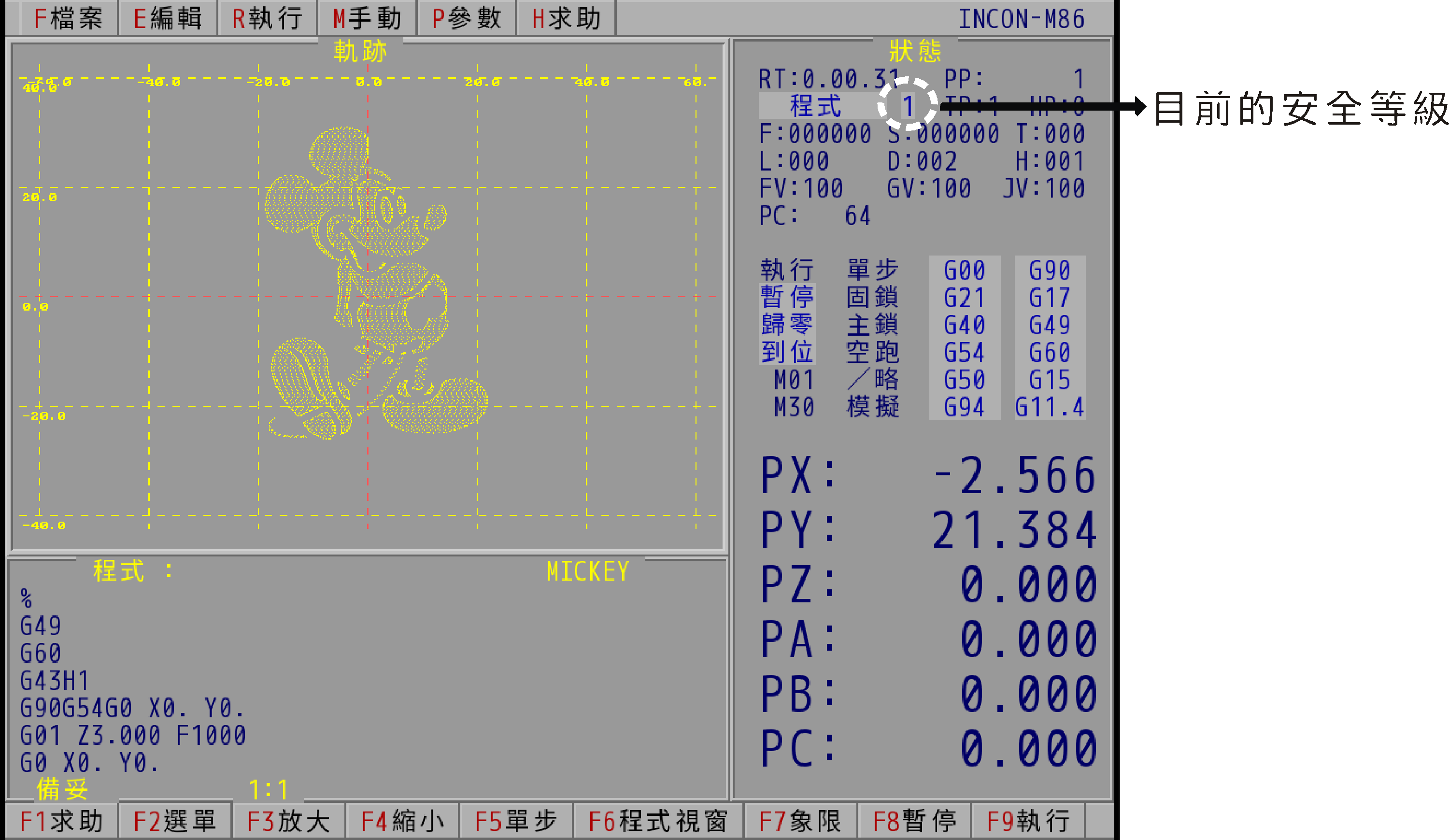Viewport: 1449px width, 840px height.
Task: Click the G15 modal code
Action: tap(1050, 380)
